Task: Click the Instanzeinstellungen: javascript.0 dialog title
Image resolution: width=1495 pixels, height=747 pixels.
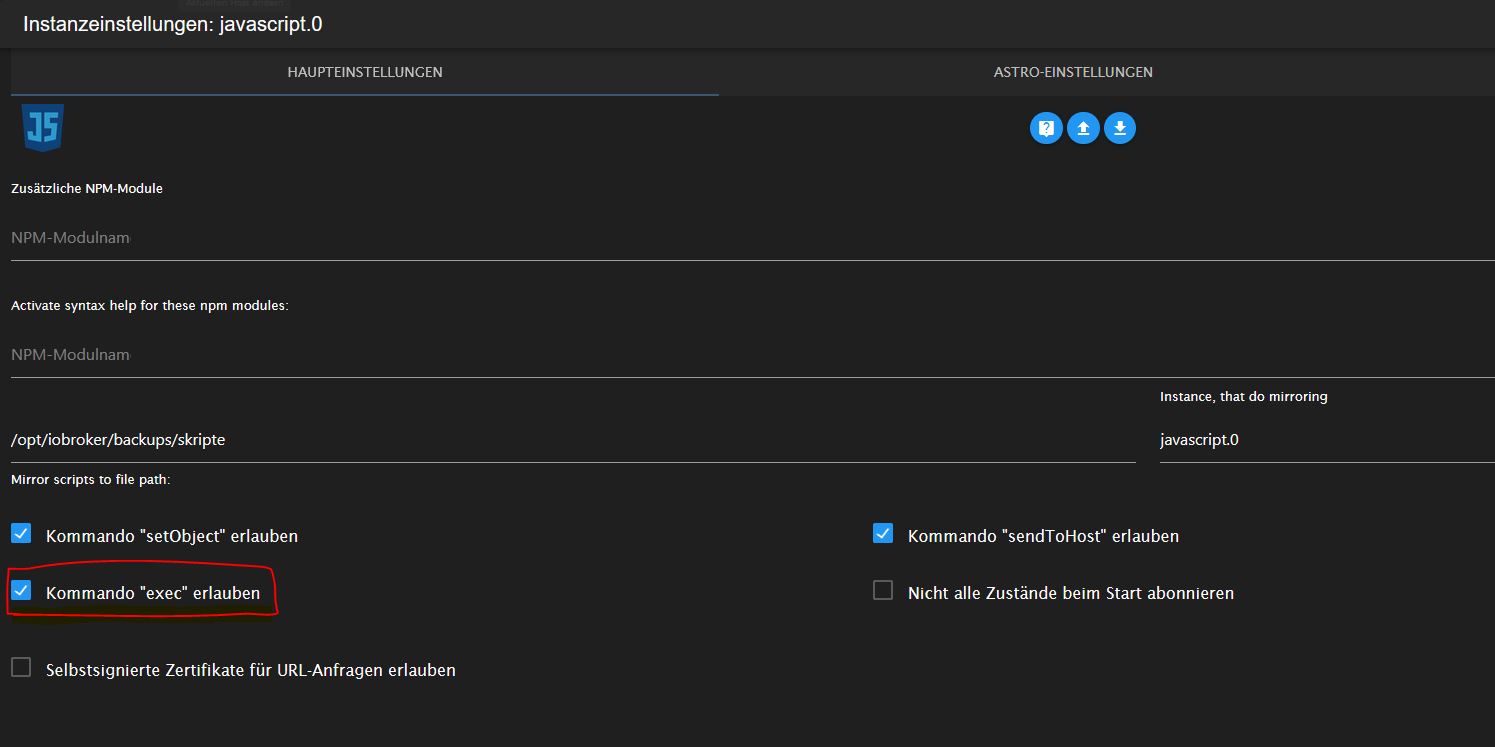Action: click(172, 24)
